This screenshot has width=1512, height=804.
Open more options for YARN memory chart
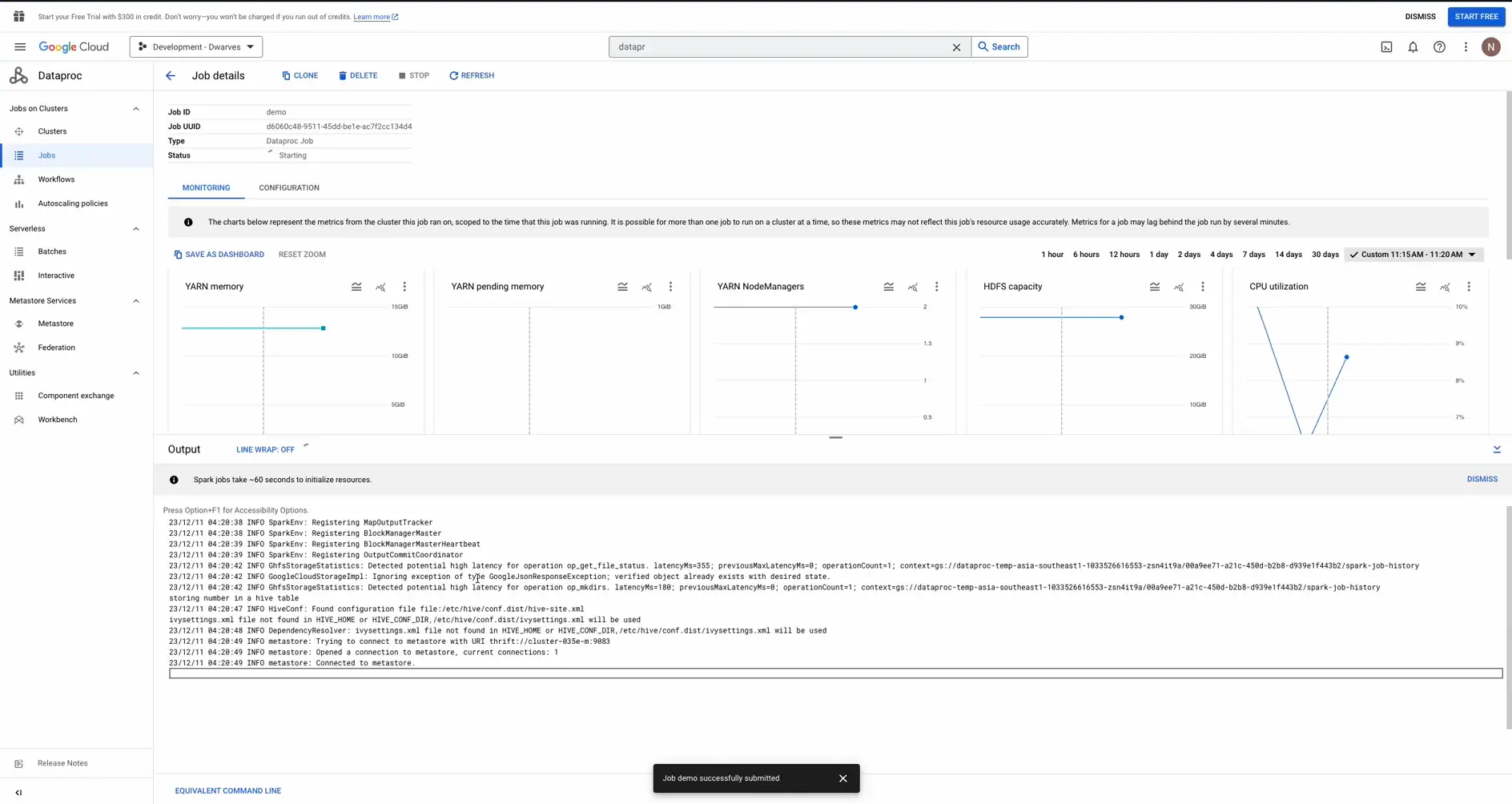(x=404, y=287)
